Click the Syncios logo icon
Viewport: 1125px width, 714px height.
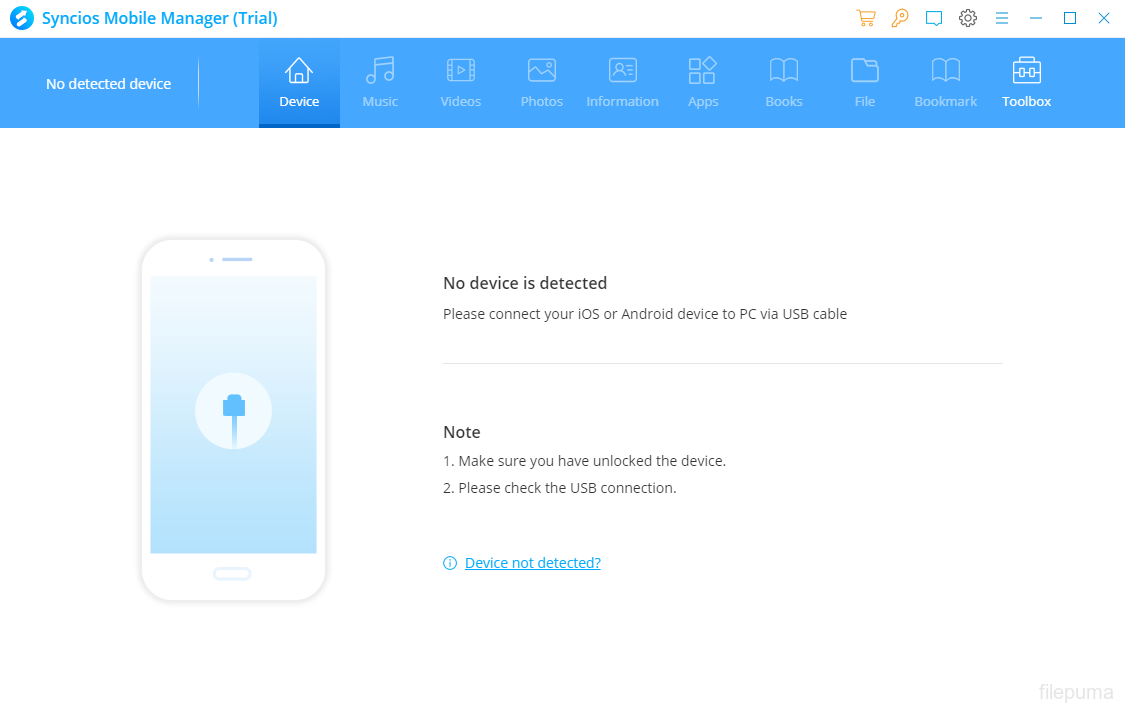pyautogui.click(x=21, y=18)
